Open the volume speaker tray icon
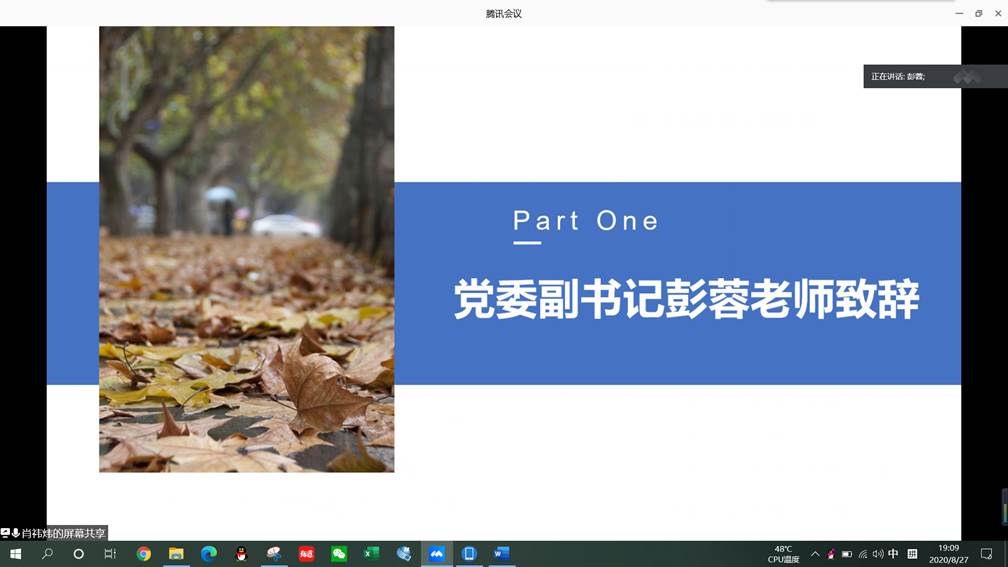 (x=877, y=554)
